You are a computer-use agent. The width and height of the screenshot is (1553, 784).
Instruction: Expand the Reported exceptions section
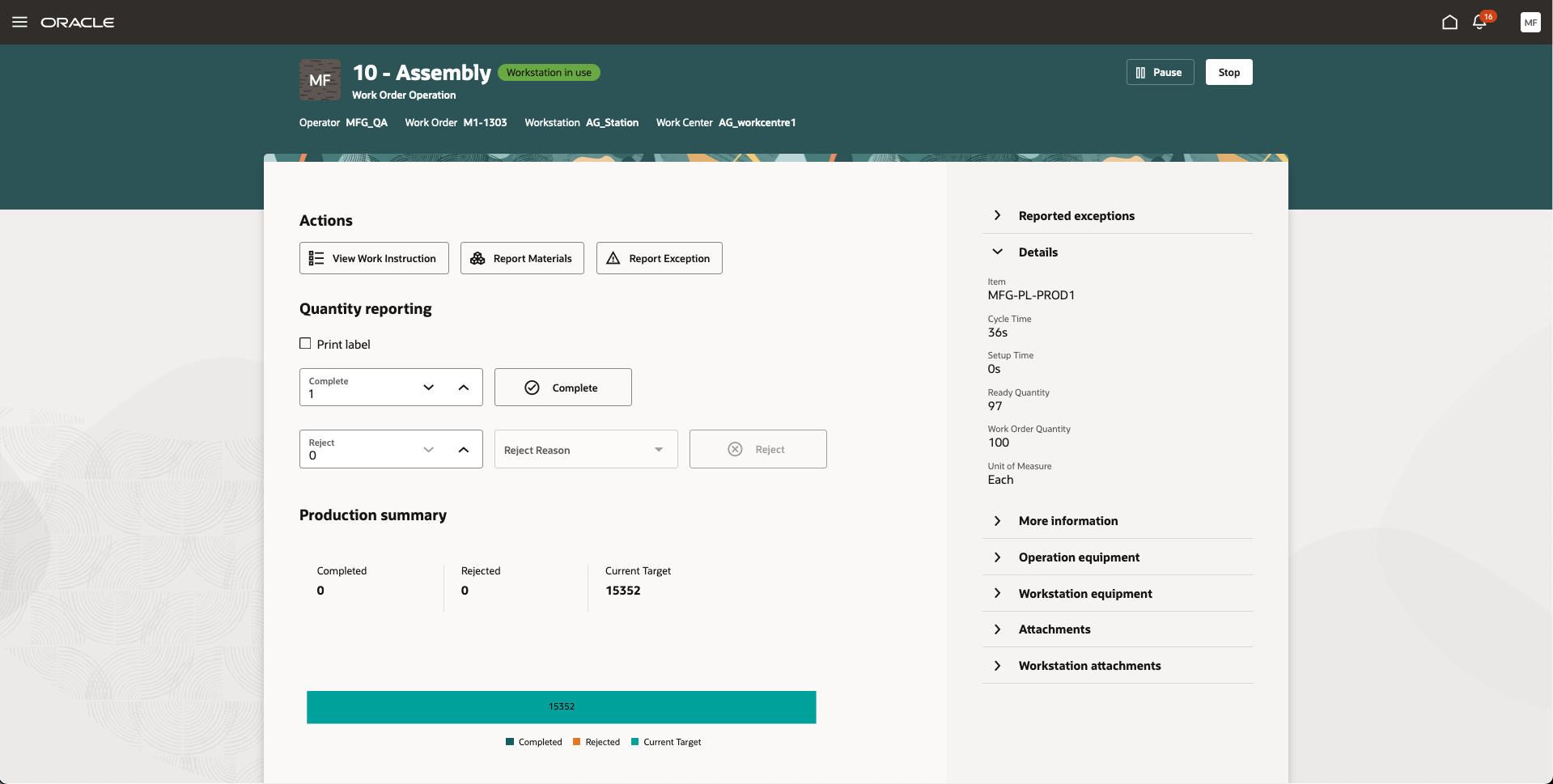point(1117,215)
